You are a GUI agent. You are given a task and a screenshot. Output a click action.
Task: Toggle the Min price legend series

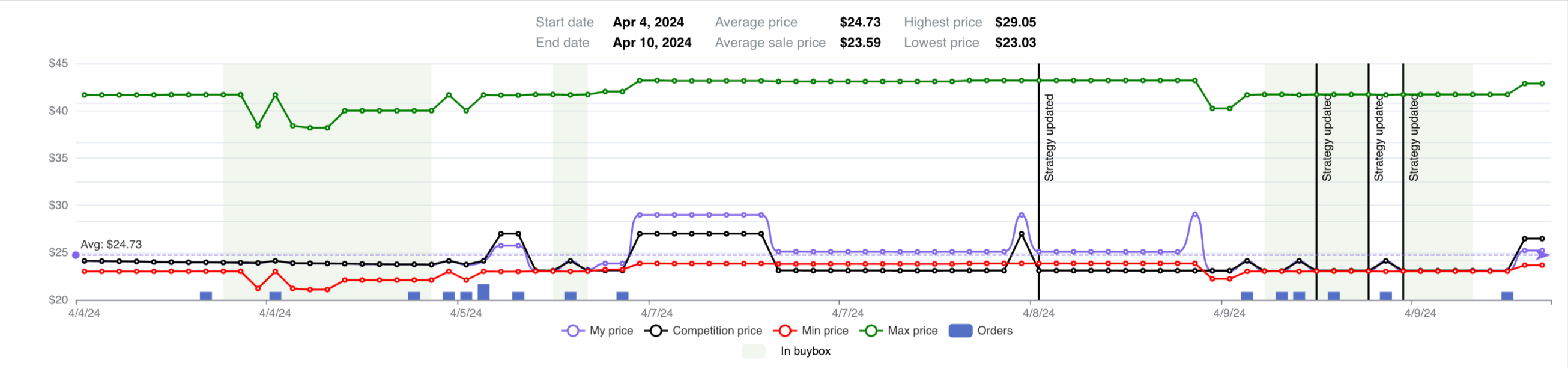click(811, 331)
